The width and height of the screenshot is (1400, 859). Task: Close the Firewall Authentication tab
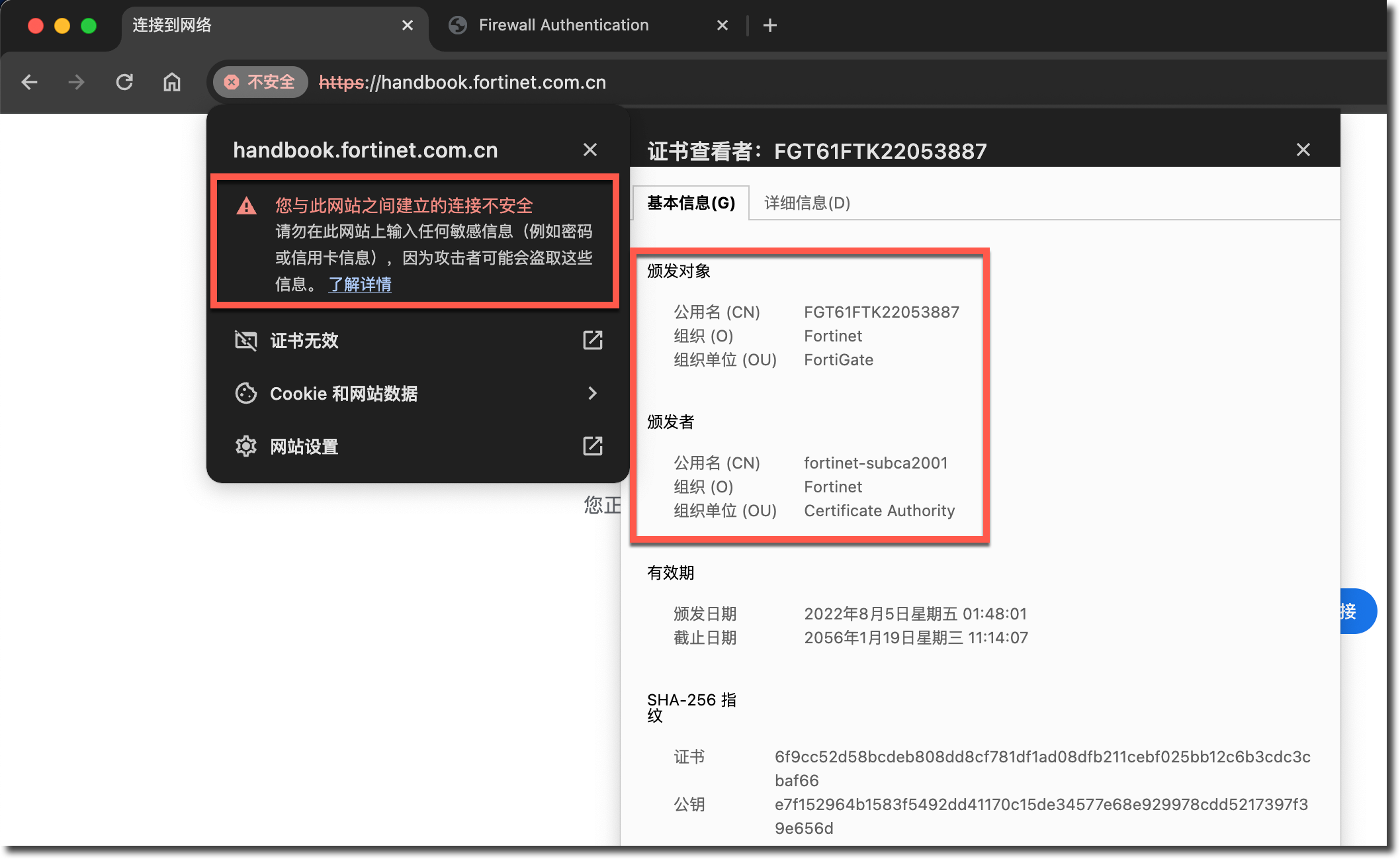[722, 25]
